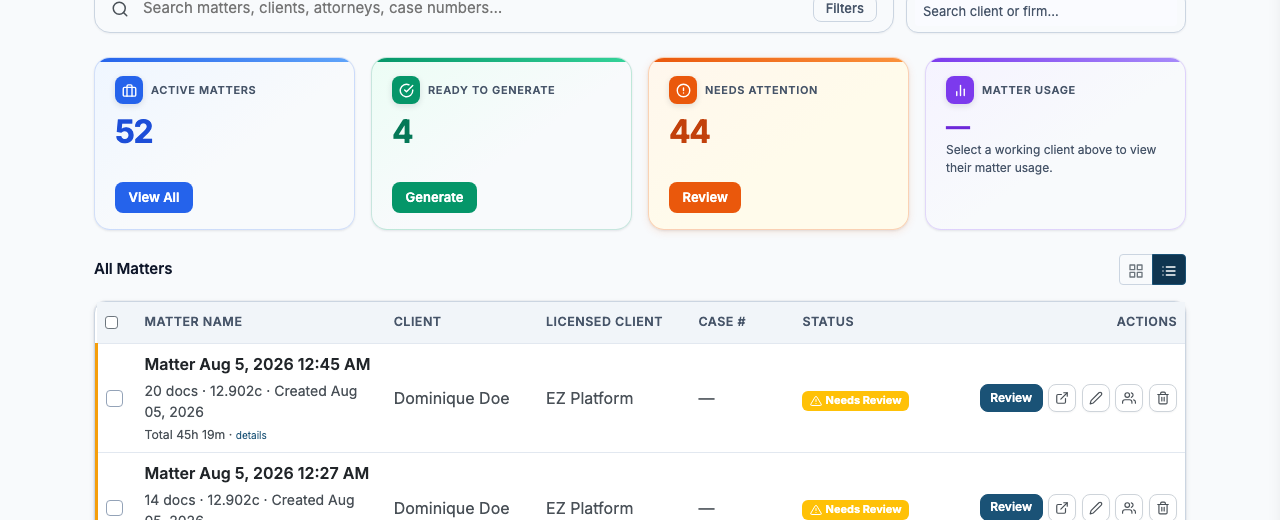Click the Ready to Generate checkmark icon
1280x520 pixels.
point(406,90)
